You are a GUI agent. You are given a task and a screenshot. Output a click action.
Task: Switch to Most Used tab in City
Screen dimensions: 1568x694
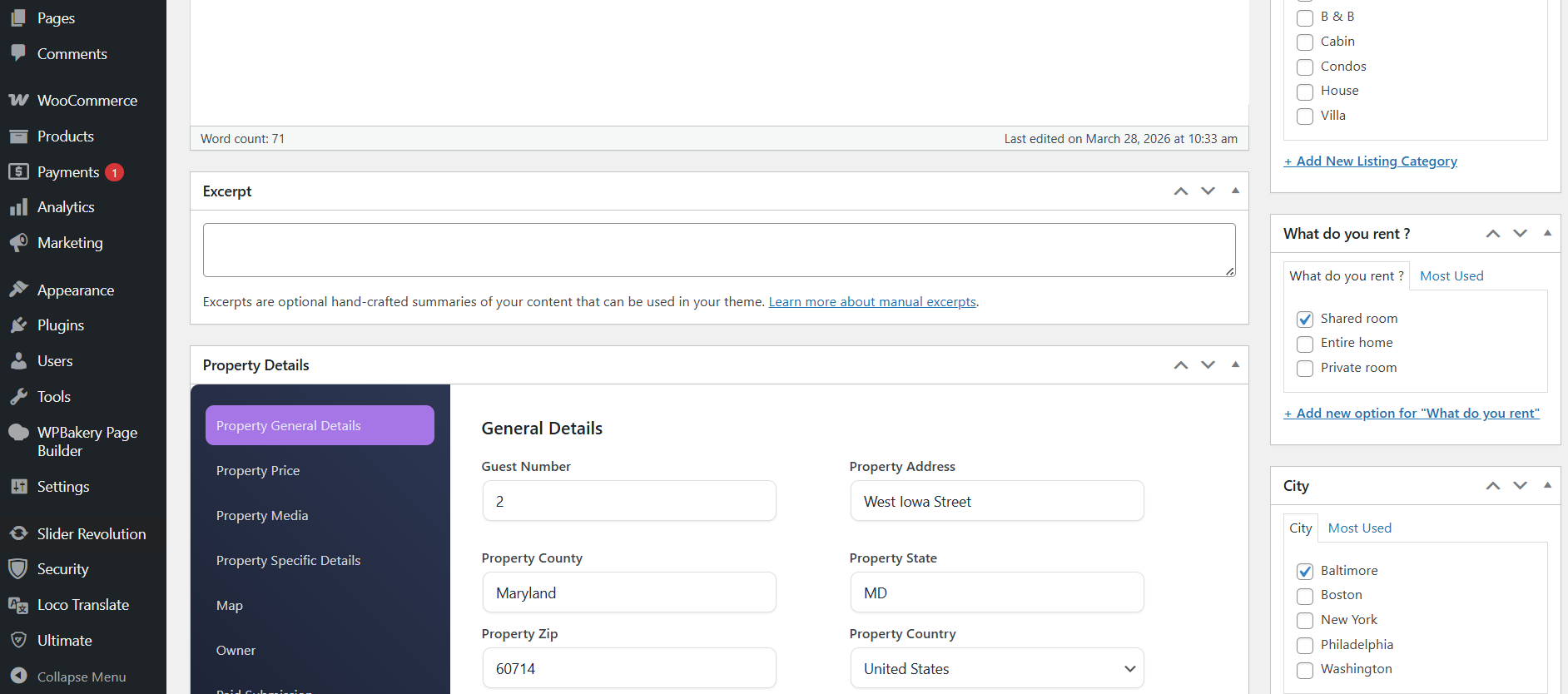click(1359, 528)
